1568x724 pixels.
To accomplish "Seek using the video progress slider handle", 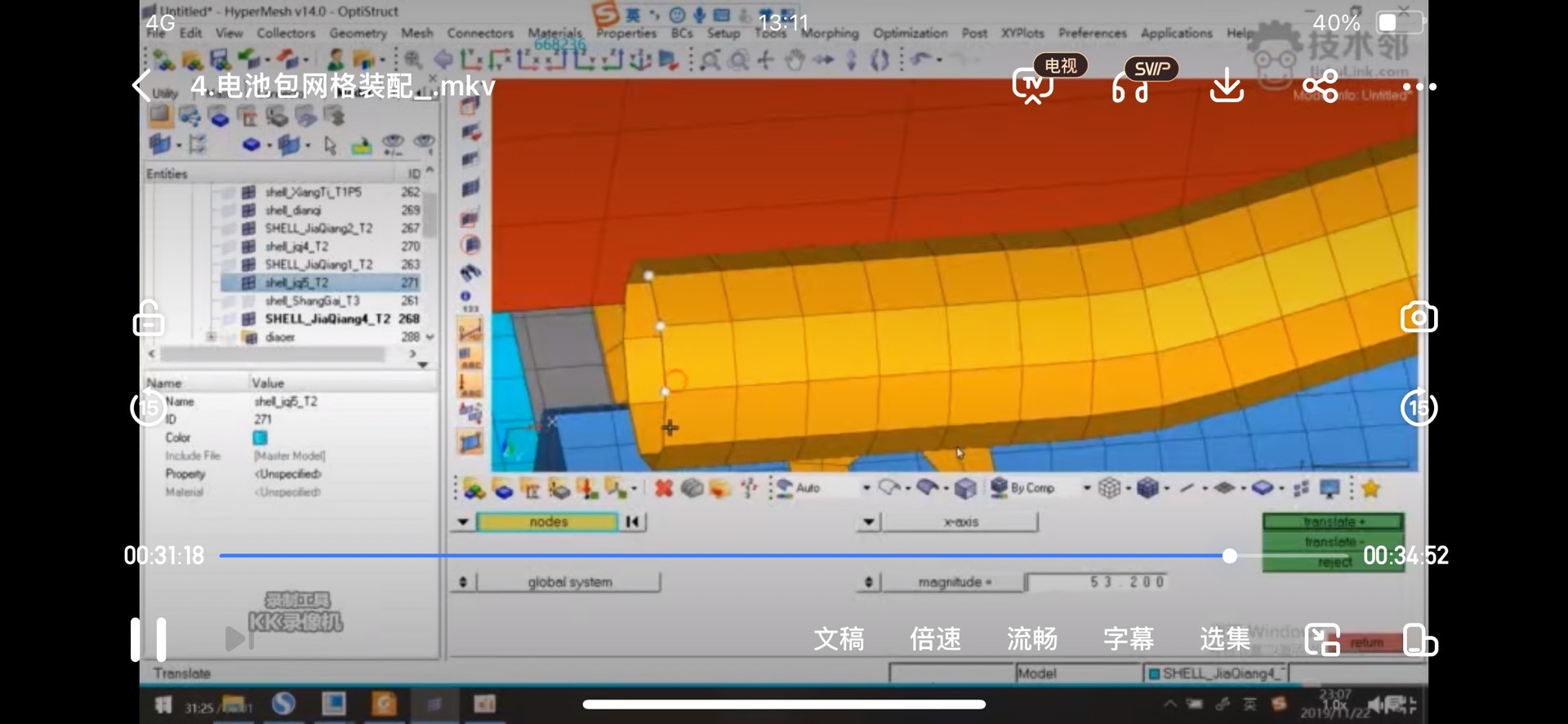I will (1229, 556).
